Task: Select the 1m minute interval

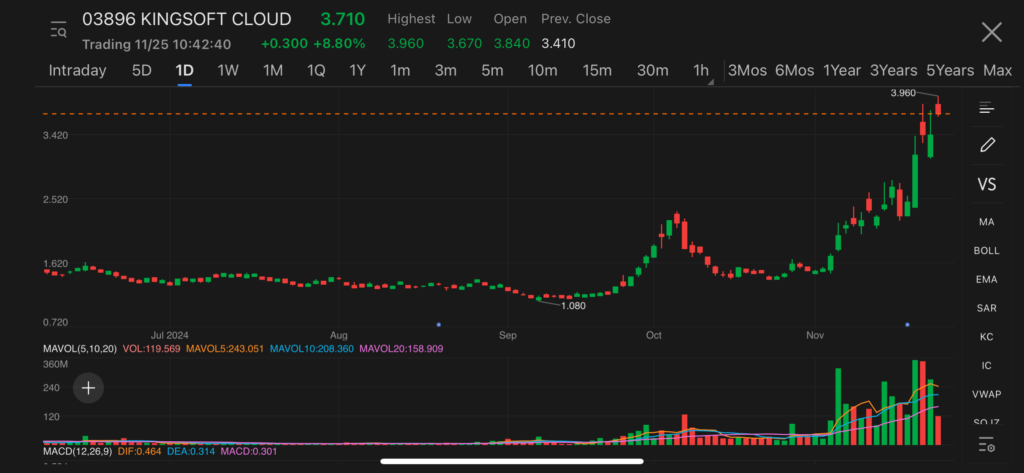Action: point(400,71)
